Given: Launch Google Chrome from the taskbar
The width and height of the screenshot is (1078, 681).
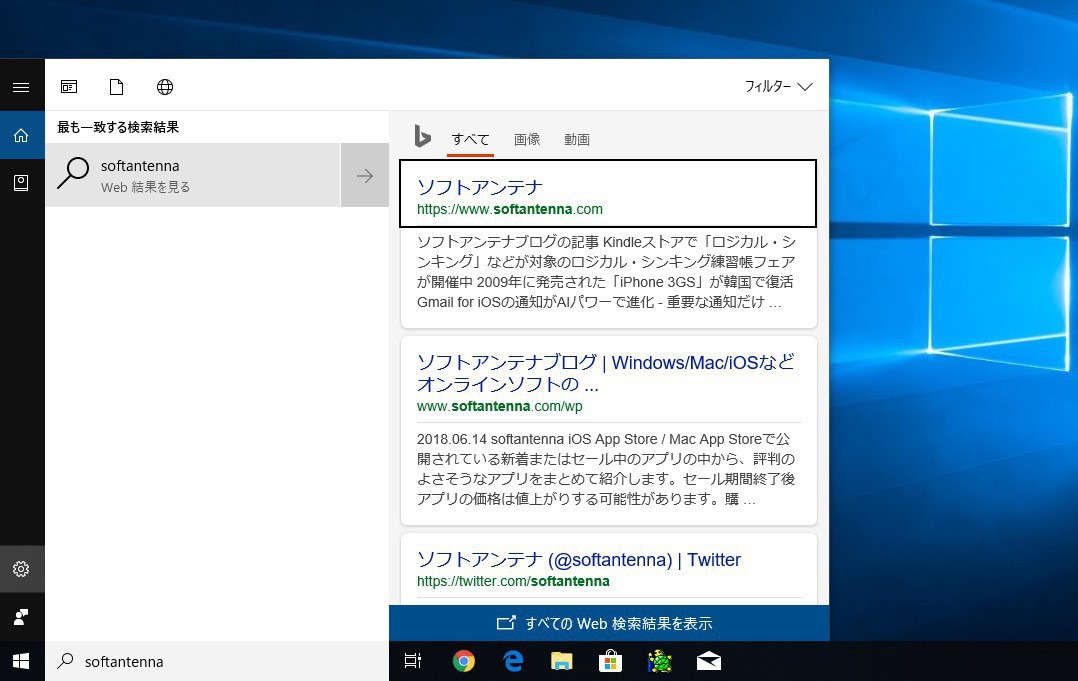Looking at the screenshot, I should [x=463, y=661].
